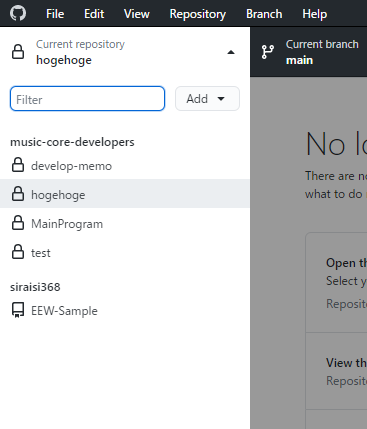Click the lock icon beside Current repository
367x429 pixels.
point(18,52)
